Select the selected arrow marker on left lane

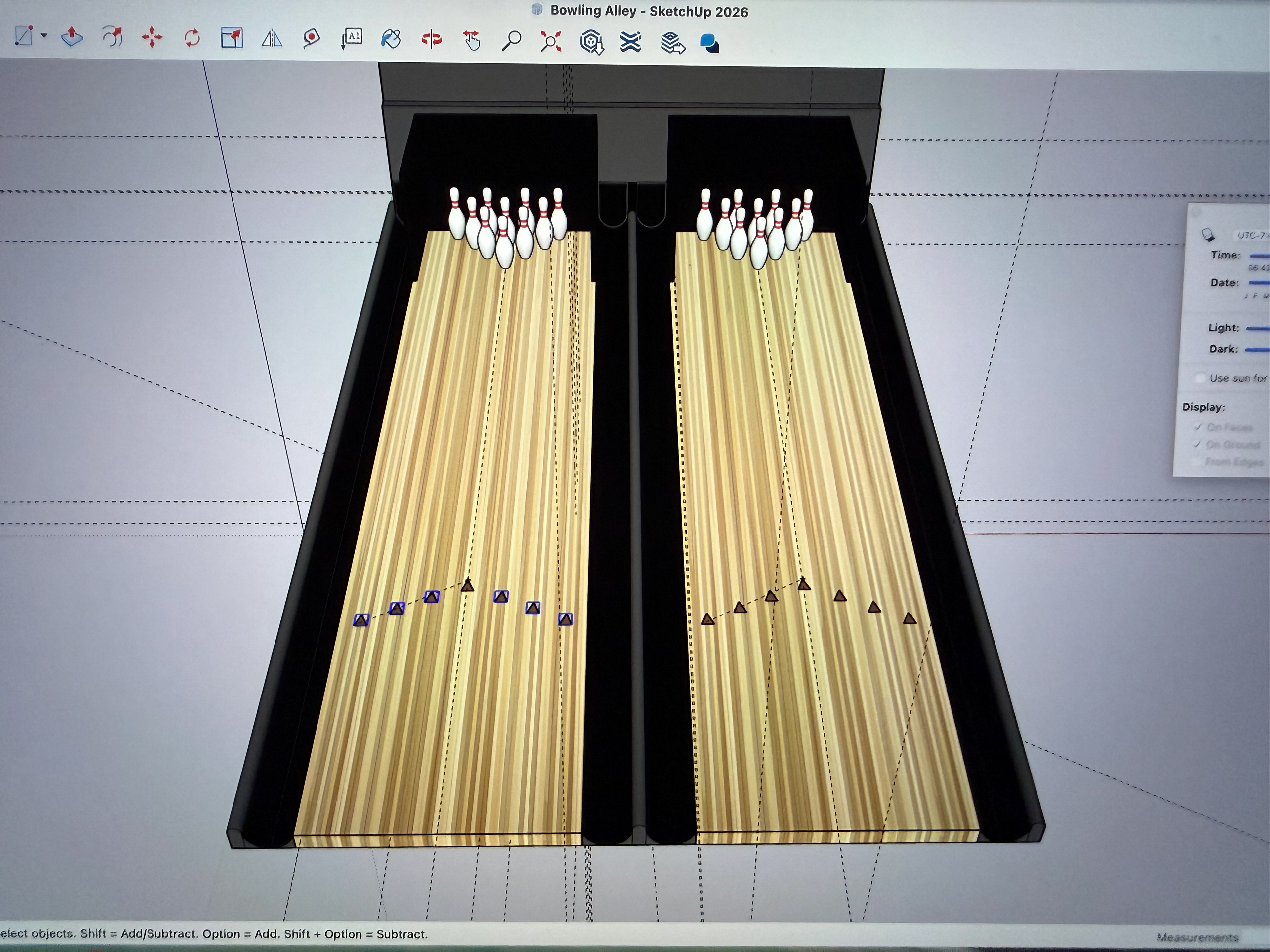coord(361,620)
